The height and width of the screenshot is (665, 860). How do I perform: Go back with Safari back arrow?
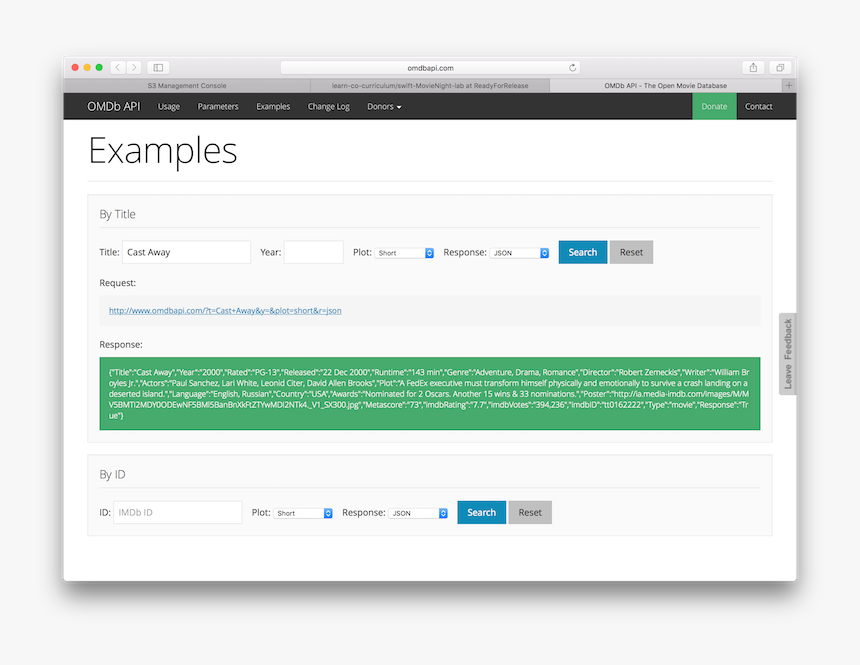(118, 67)
